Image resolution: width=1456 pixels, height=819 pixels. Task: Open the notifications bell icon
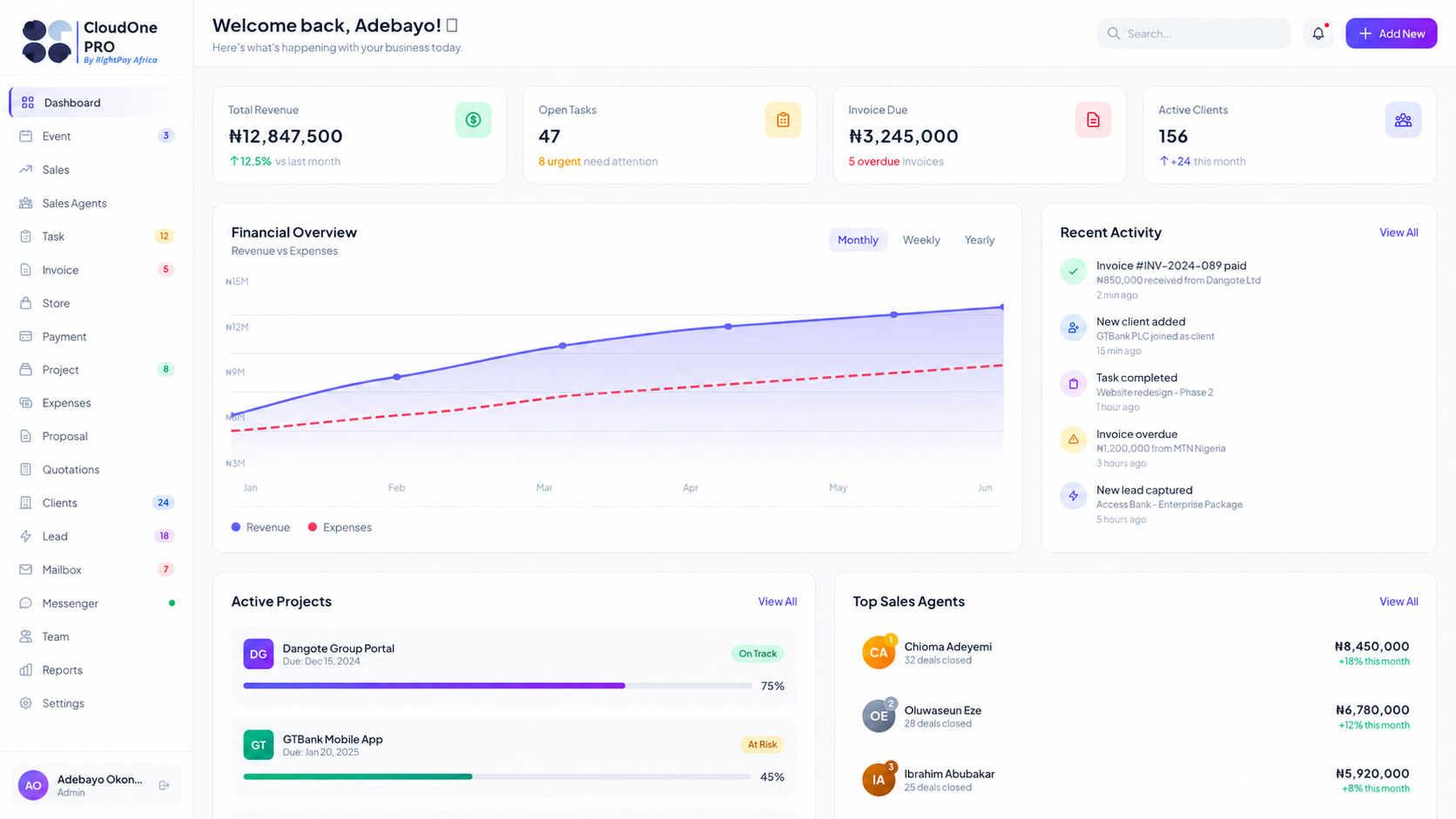[1318, 33]
